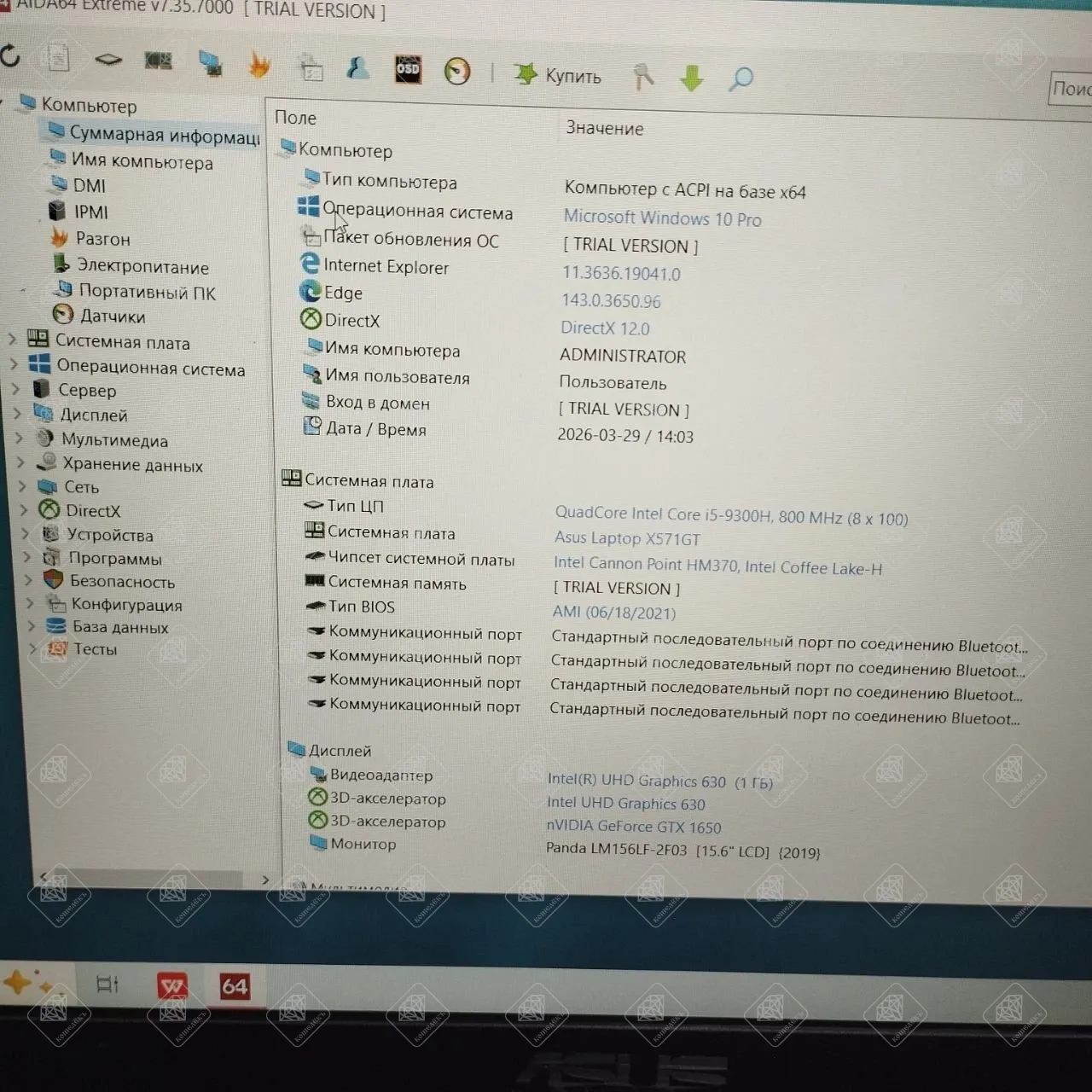Image resolution: width=1092 pixels, height=1092 pixels.
Task: Expand the Безопасность tree node
Action: (x=29, y=580)
